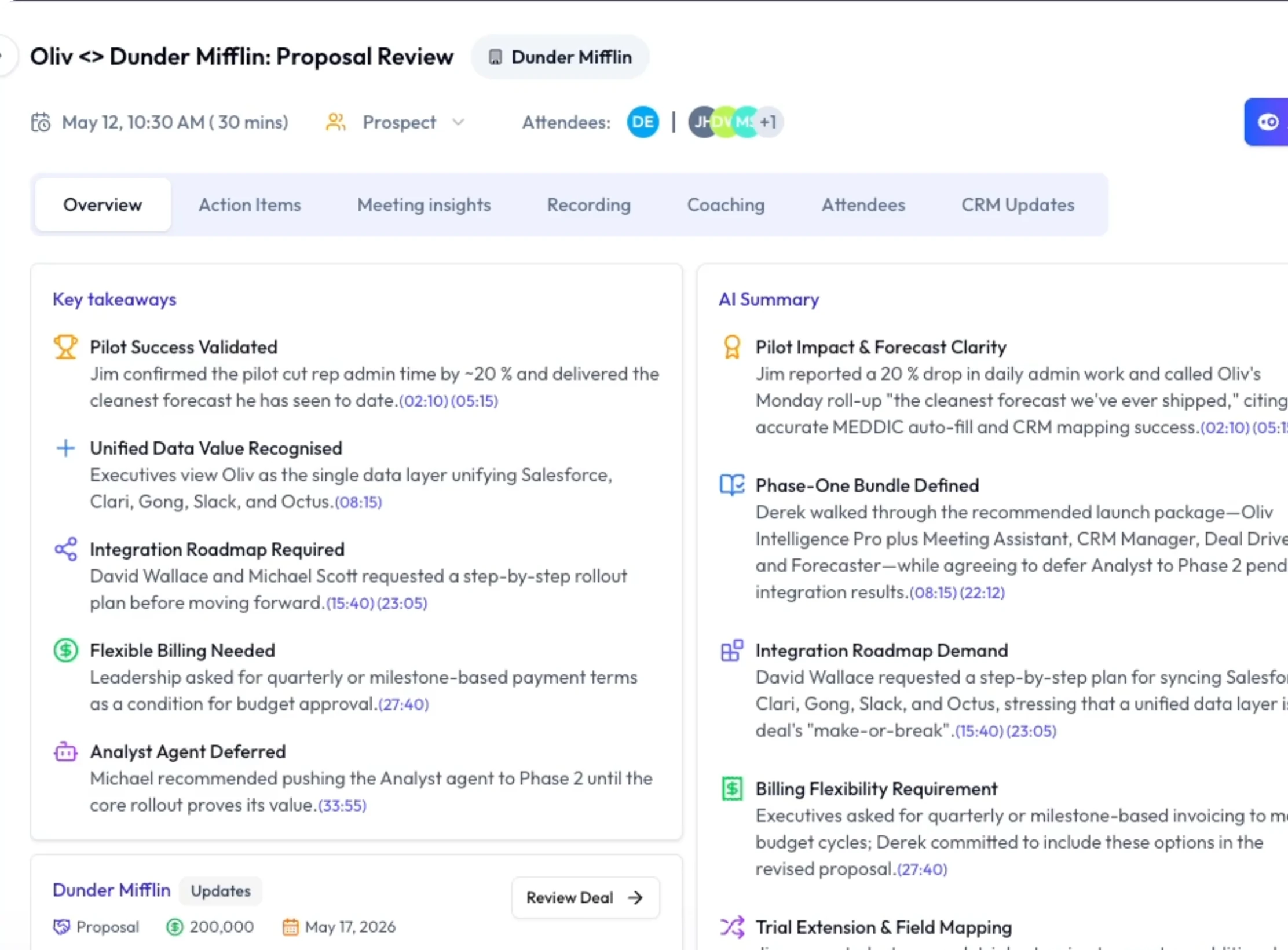This screenshot has width=1288, height=950.
Task: Click the robot icon for Analyst Agent Deferred
Action: [65, 751]
